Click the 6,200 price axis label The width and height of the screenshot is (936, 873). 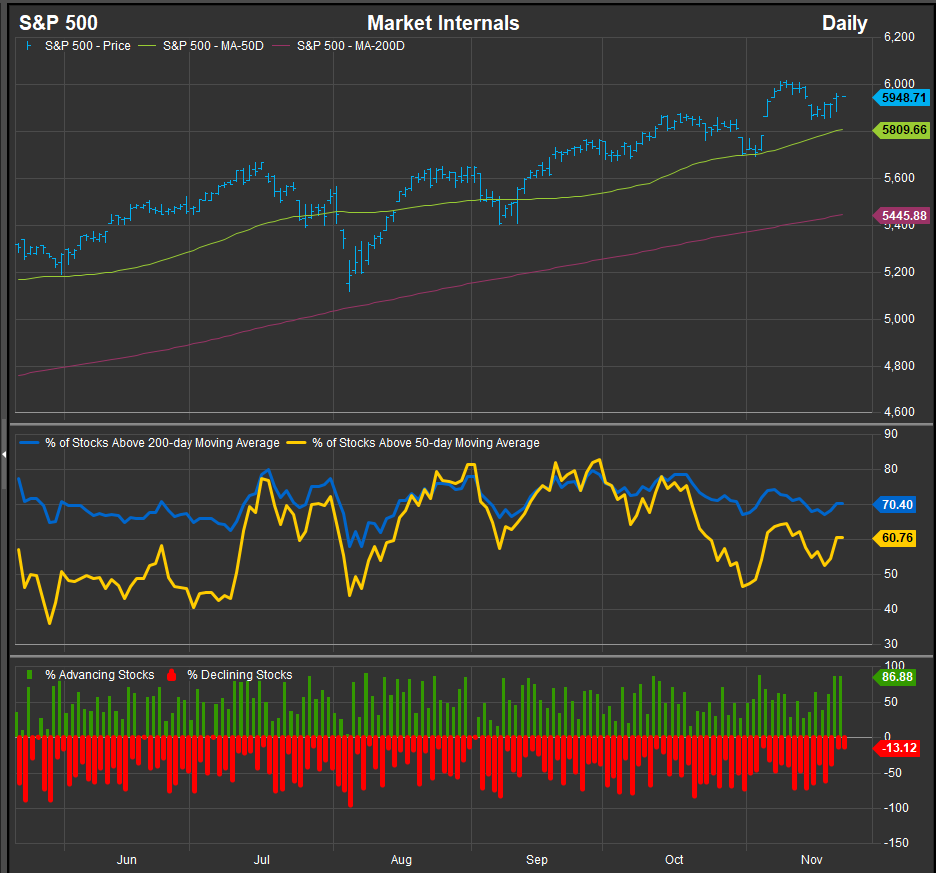point(899,37)
